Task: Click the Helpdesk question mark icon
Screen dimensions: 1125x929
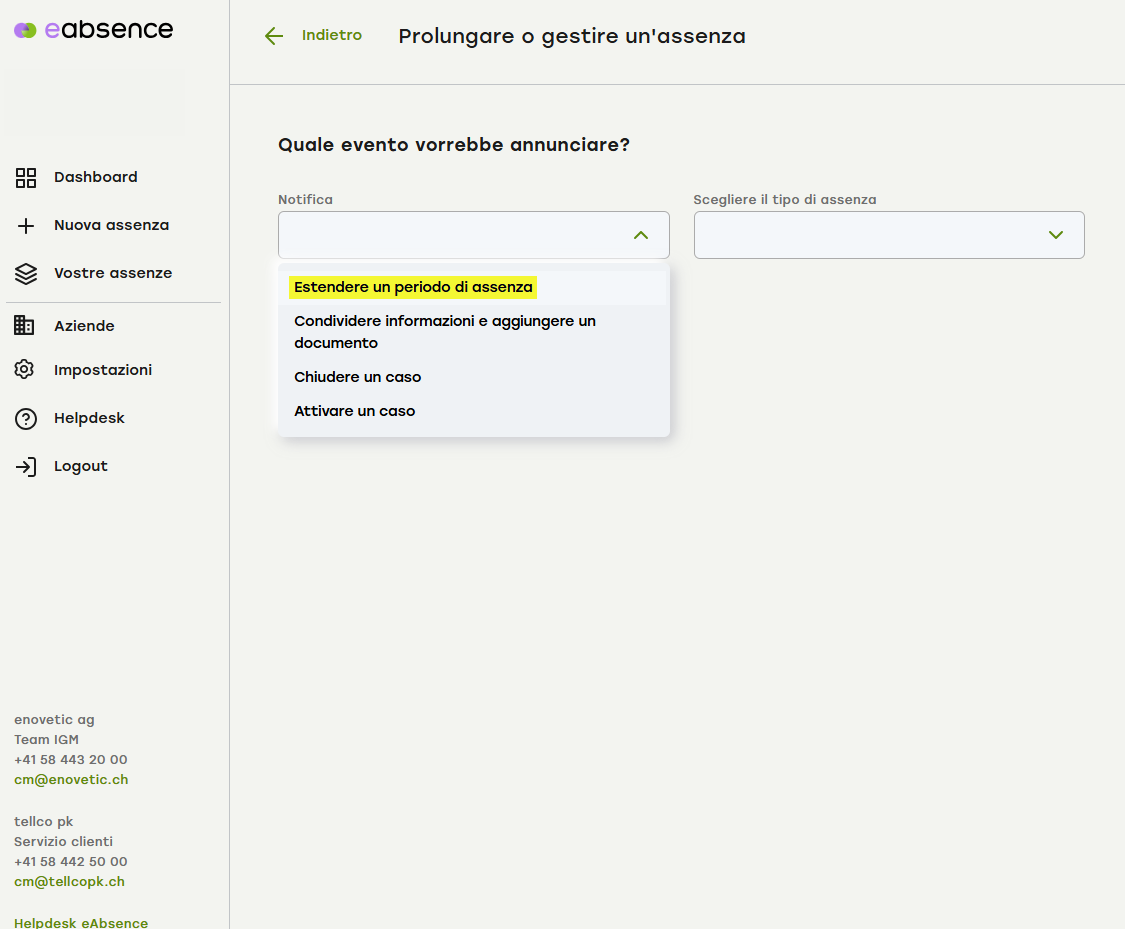Action: (26, 419)
